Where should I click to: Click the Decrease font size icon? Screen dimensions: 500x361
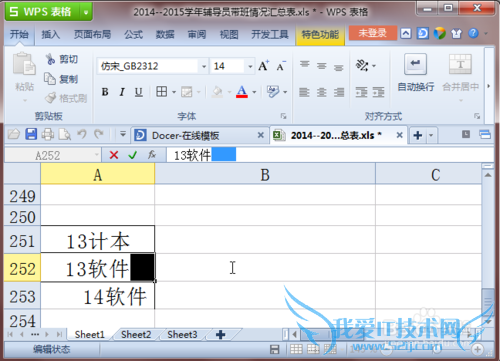click(281, 66)
